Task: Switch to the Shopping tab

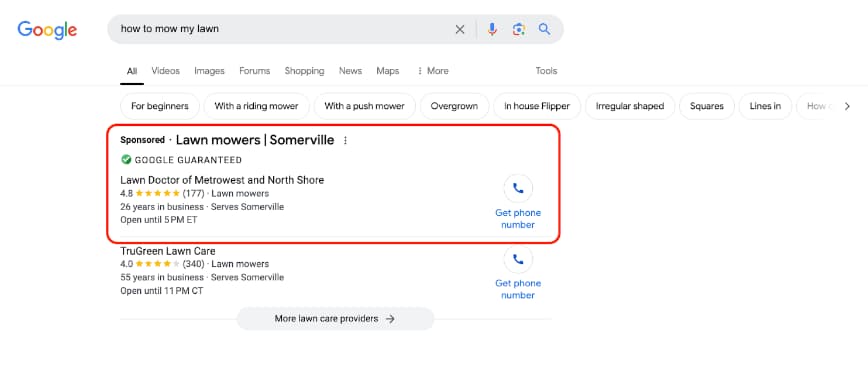Action: pyautogui.click(x=304, y=71)
